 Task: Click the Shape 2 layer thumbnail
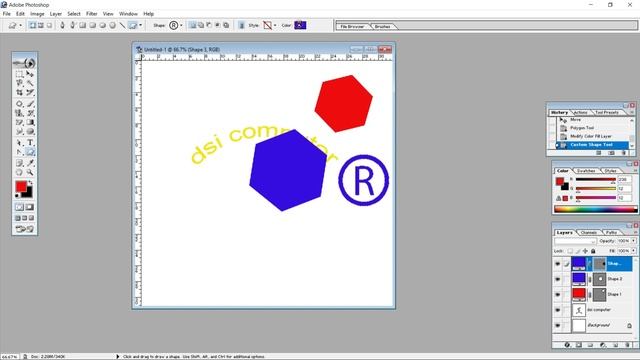[x=578, y=279]
